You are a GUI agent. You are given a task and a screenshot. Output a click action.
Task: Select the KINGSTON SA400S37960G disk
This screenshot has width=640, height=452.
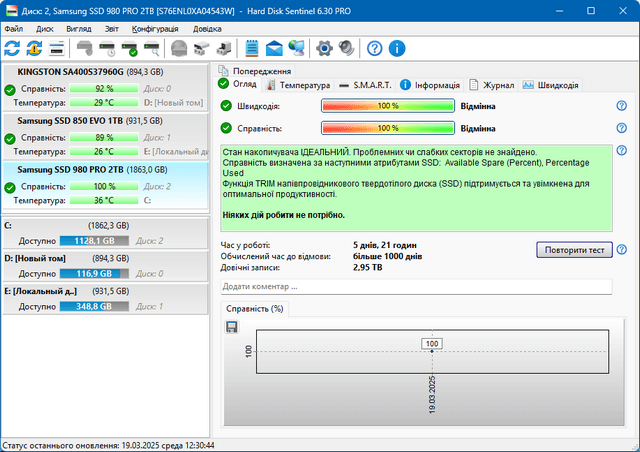[70, 72]
